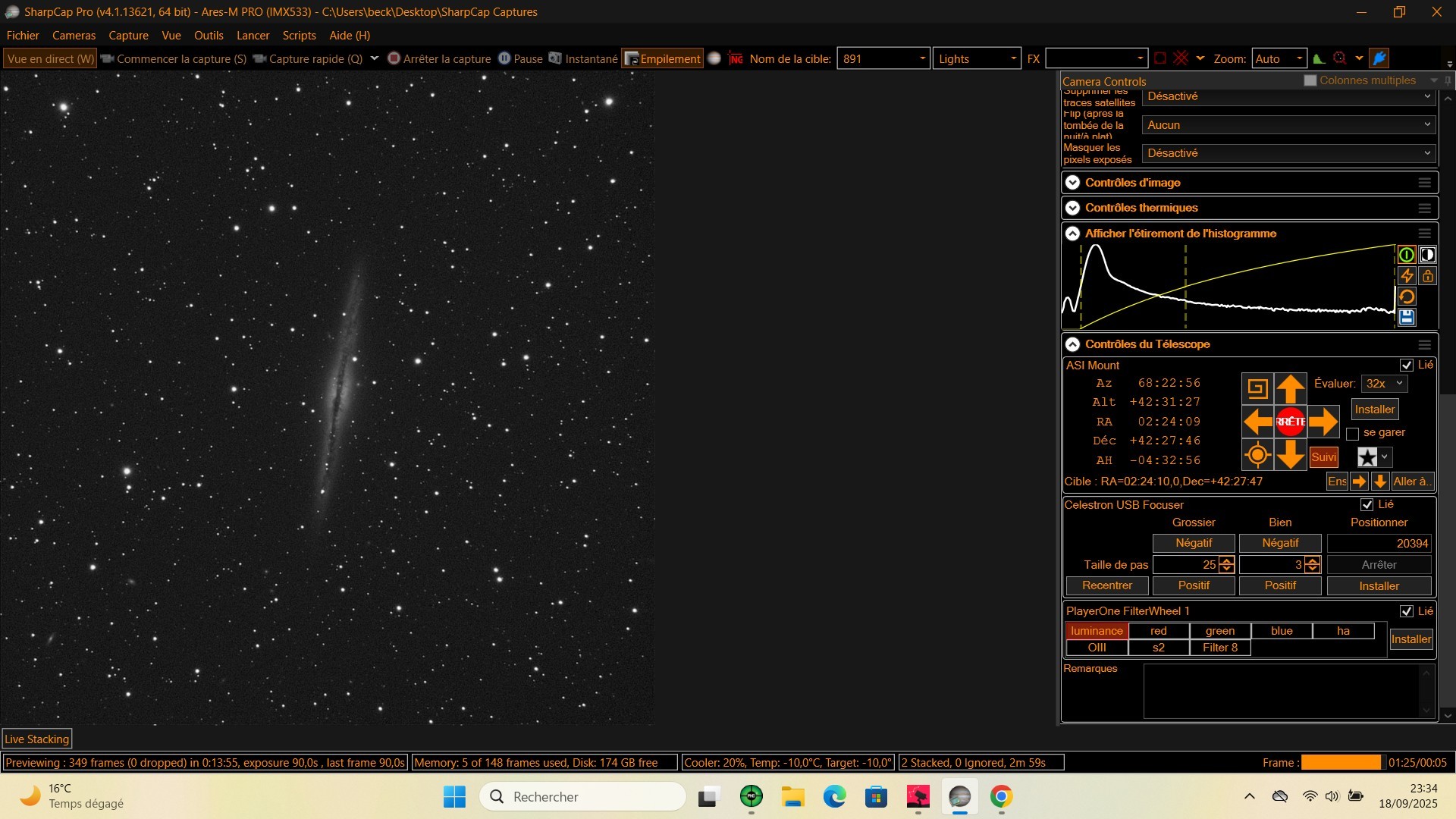Image resolution: width=1456 pixels, height=819 pixels.
Task: Expand the Contrôles thermiques section
Action: coord(1072,208)
